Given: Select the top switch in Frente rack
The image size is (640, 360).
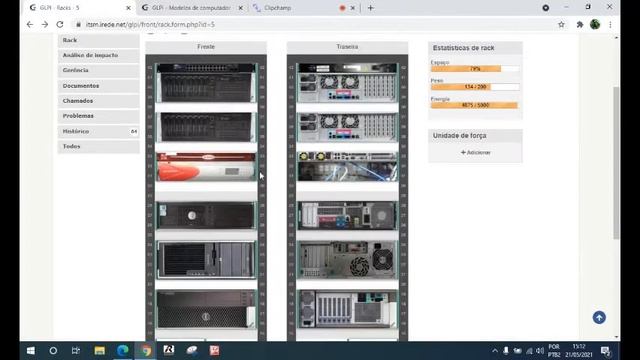Looking at the screenshot, I should [x=206, y=68].
